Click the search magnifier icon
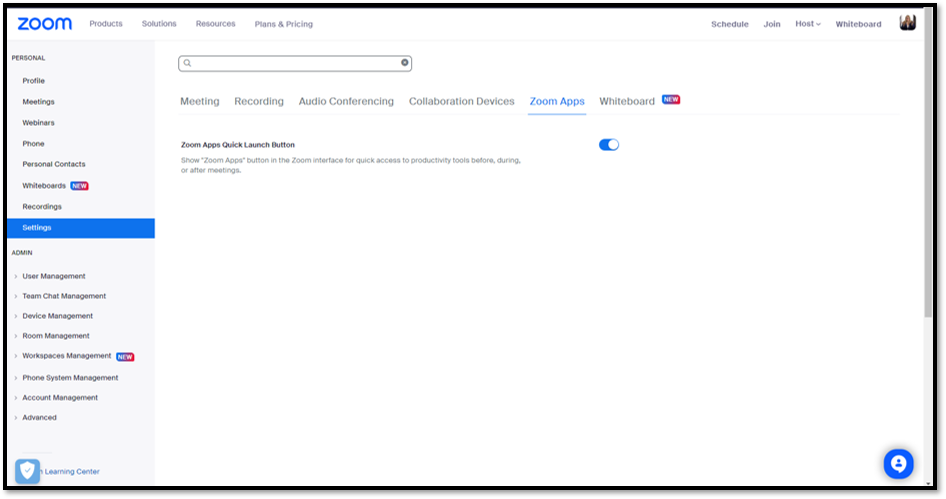946x499 pixels. coord(188,63)
